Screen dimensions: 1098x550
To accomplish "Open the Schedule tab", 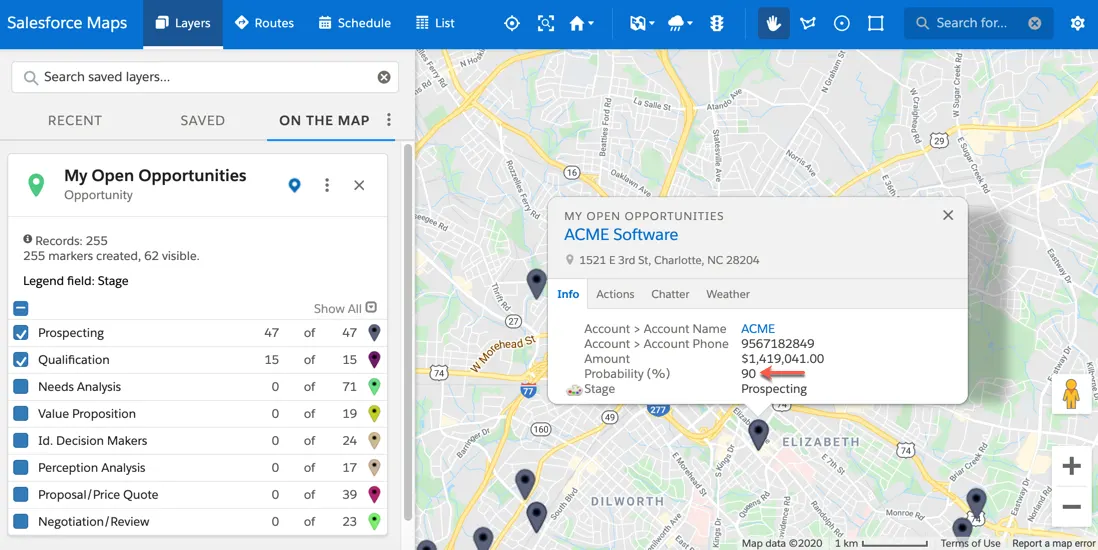I will 354,23.
